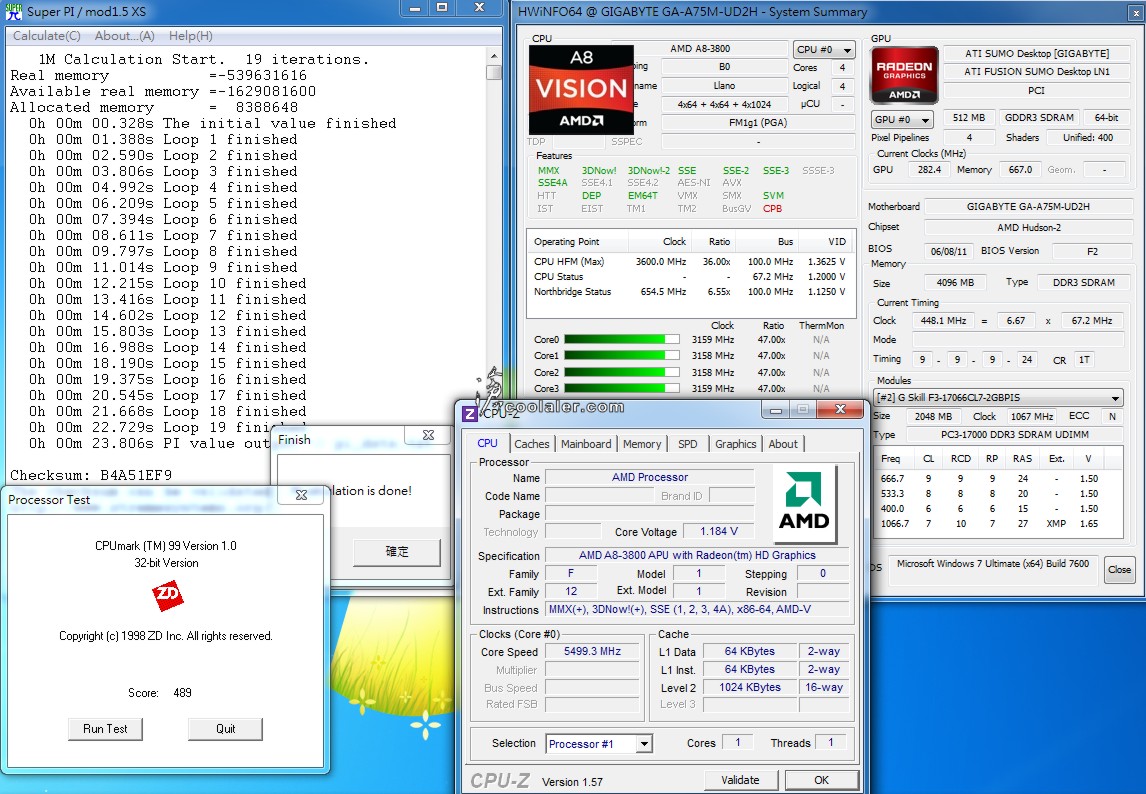Click Close in HWiNFO64 System Summary

click(1119, 570)
